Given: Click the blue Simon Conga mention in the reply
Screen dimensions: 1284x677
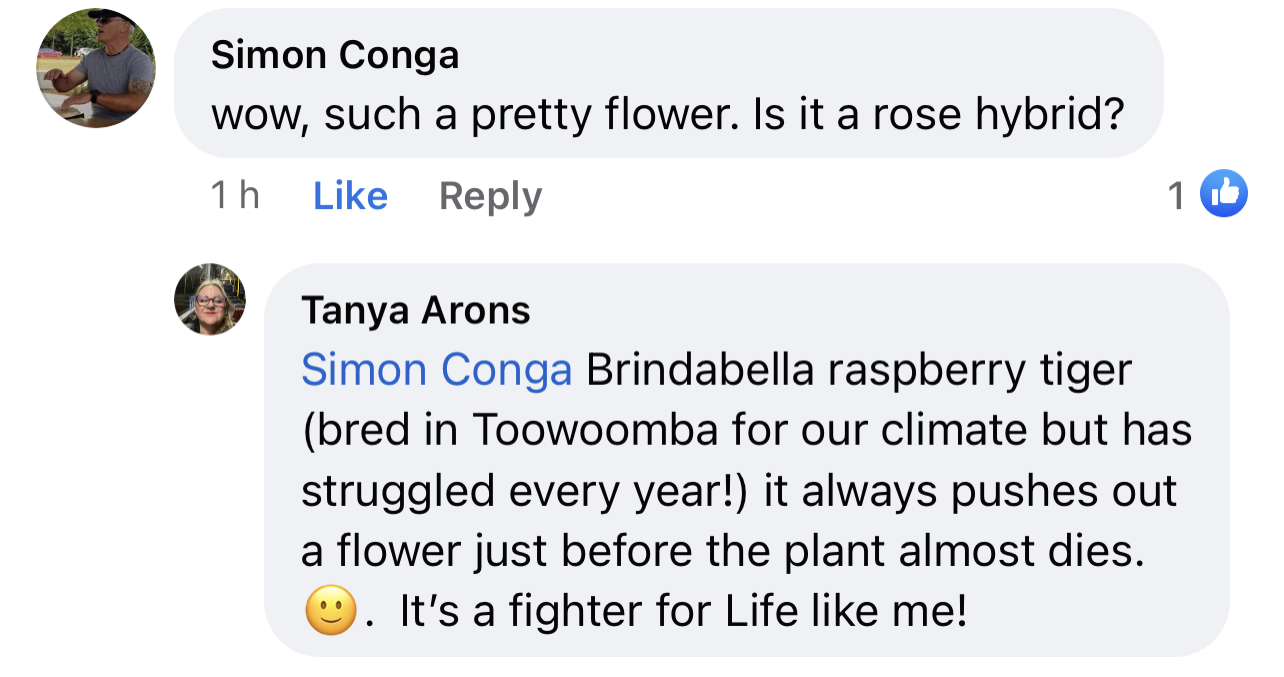Looking at the screenshot, I should [x=436, y=370].
